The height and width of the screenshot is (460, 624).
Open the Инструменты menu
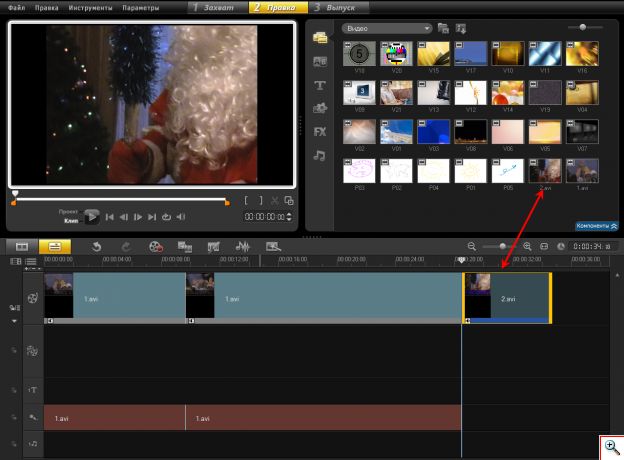point(90,8)
